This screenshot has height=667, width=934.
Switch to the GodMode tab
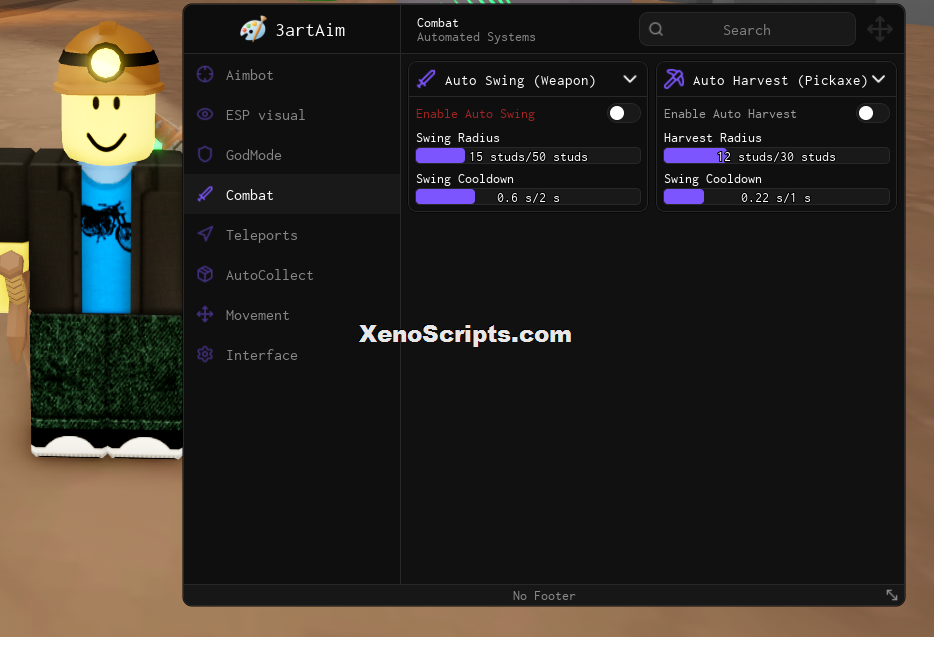pyautogui.click(x=292, y=155)
